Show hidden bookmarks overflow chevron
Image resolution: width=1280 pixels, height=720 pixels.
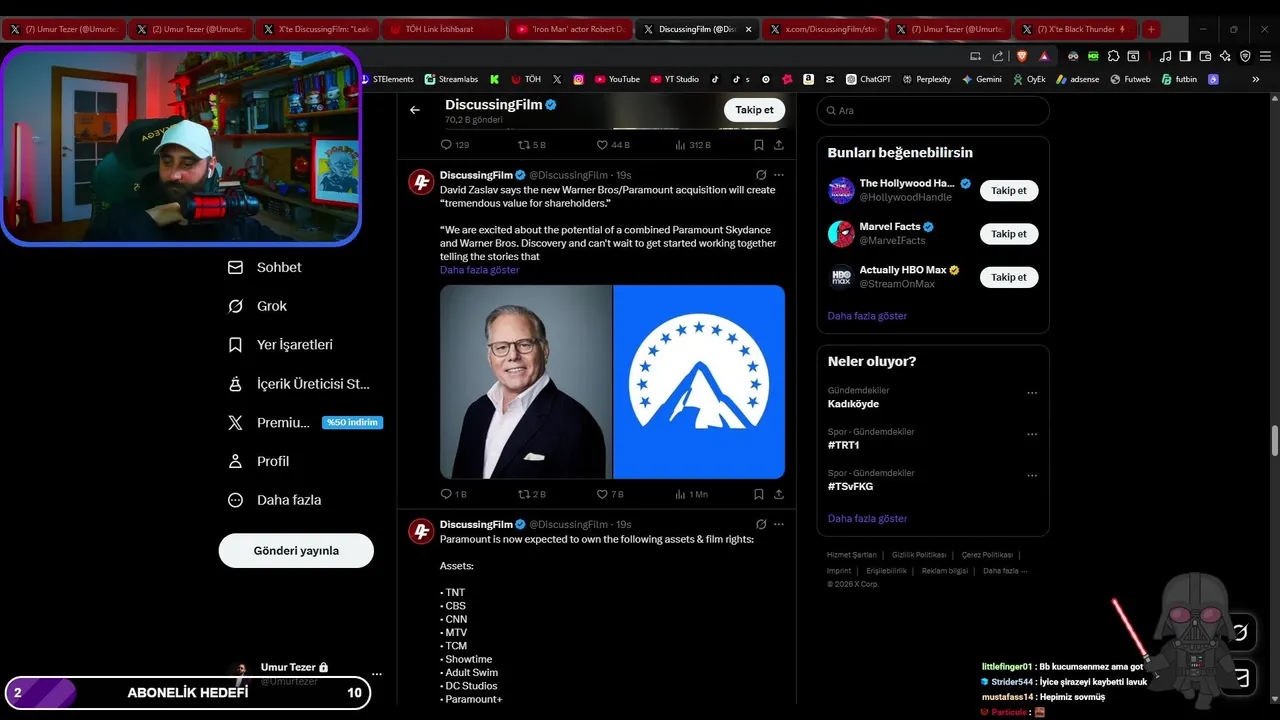point(1255,79)
